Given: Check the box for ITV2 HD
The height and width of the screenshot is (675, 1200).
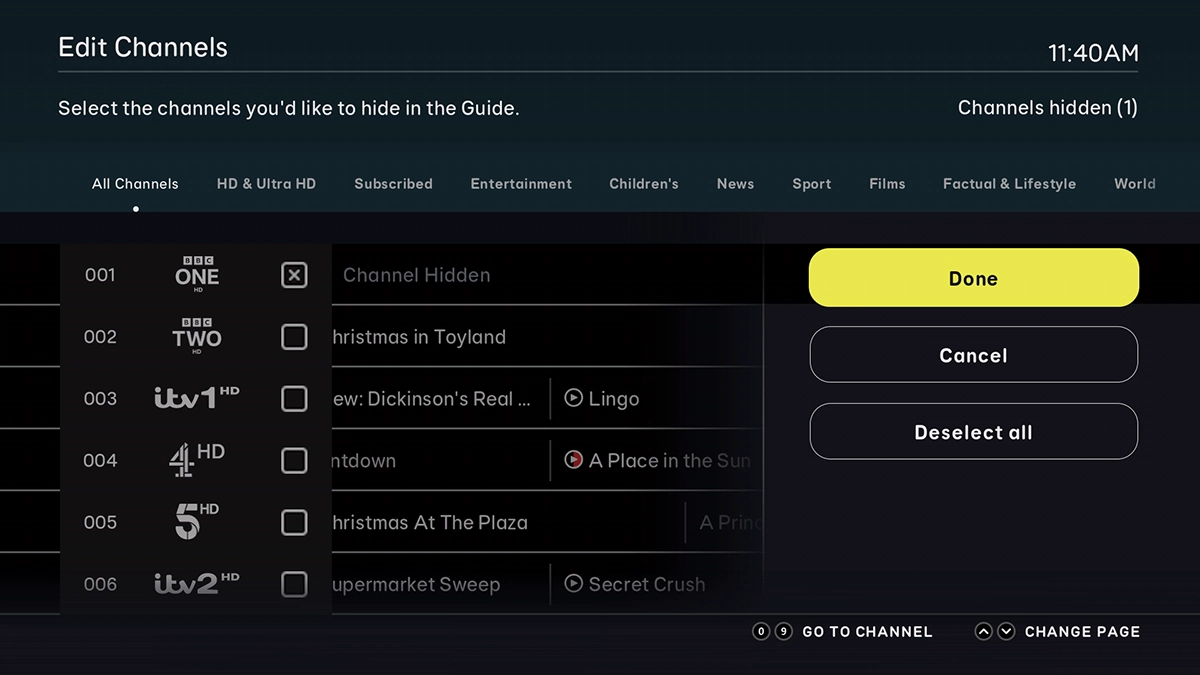Looking at the screenshot, I should tap(294, 583).
